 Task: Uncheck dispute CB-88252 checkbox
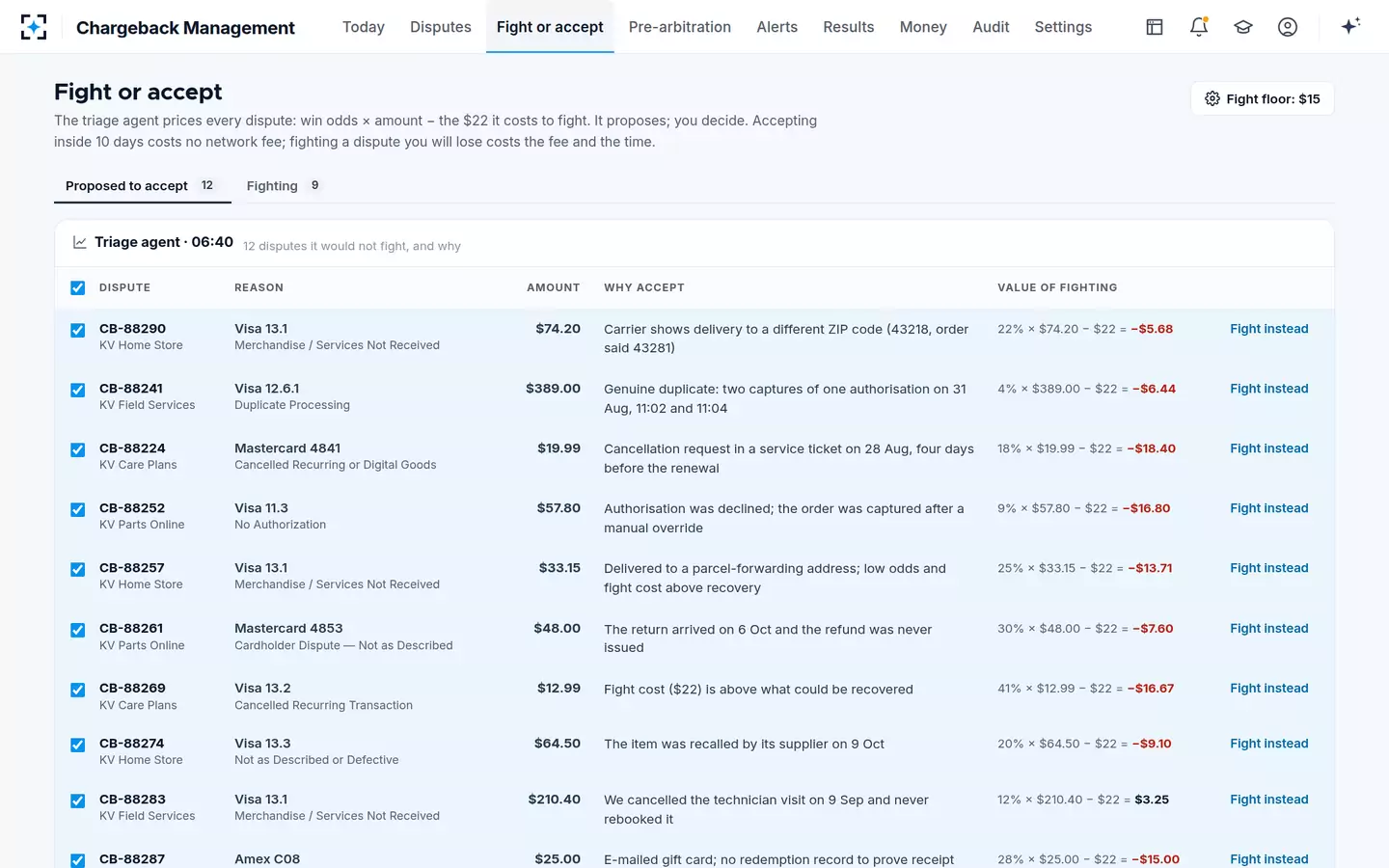(x=78, y=509)
